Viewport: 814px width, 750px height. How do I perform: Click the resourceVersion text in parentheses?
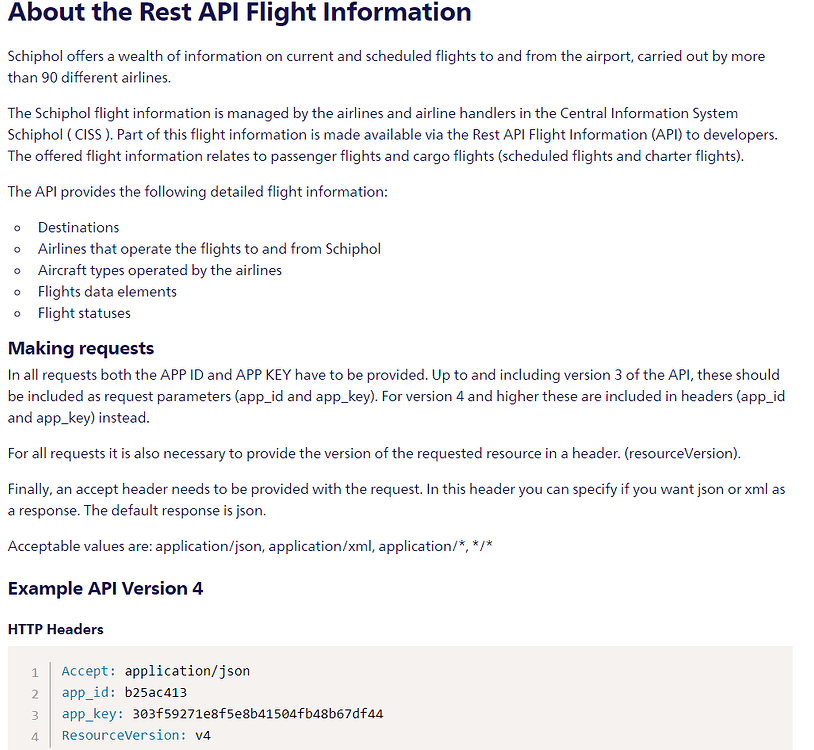click(683, 454)
